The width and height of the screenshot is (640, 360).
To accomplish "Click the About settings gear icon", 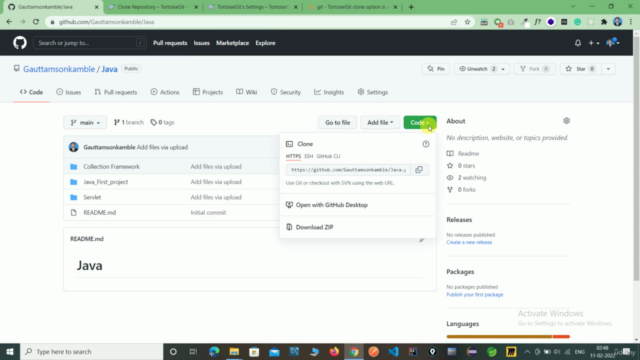I will 566,121.
